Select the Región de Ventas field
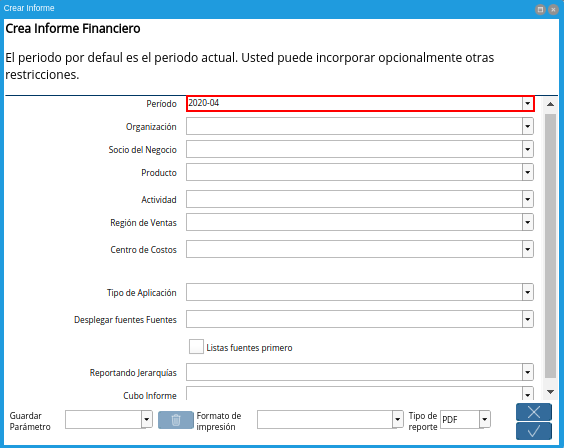The width and height of the screenshot is (564, 448). click(354, 223)
